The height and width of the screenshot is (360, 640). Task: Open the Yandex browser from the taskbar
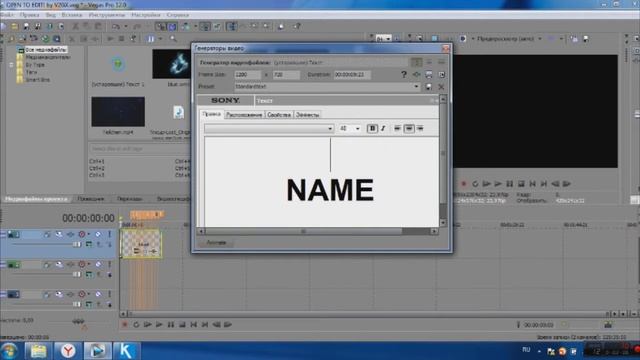[68, 351]
